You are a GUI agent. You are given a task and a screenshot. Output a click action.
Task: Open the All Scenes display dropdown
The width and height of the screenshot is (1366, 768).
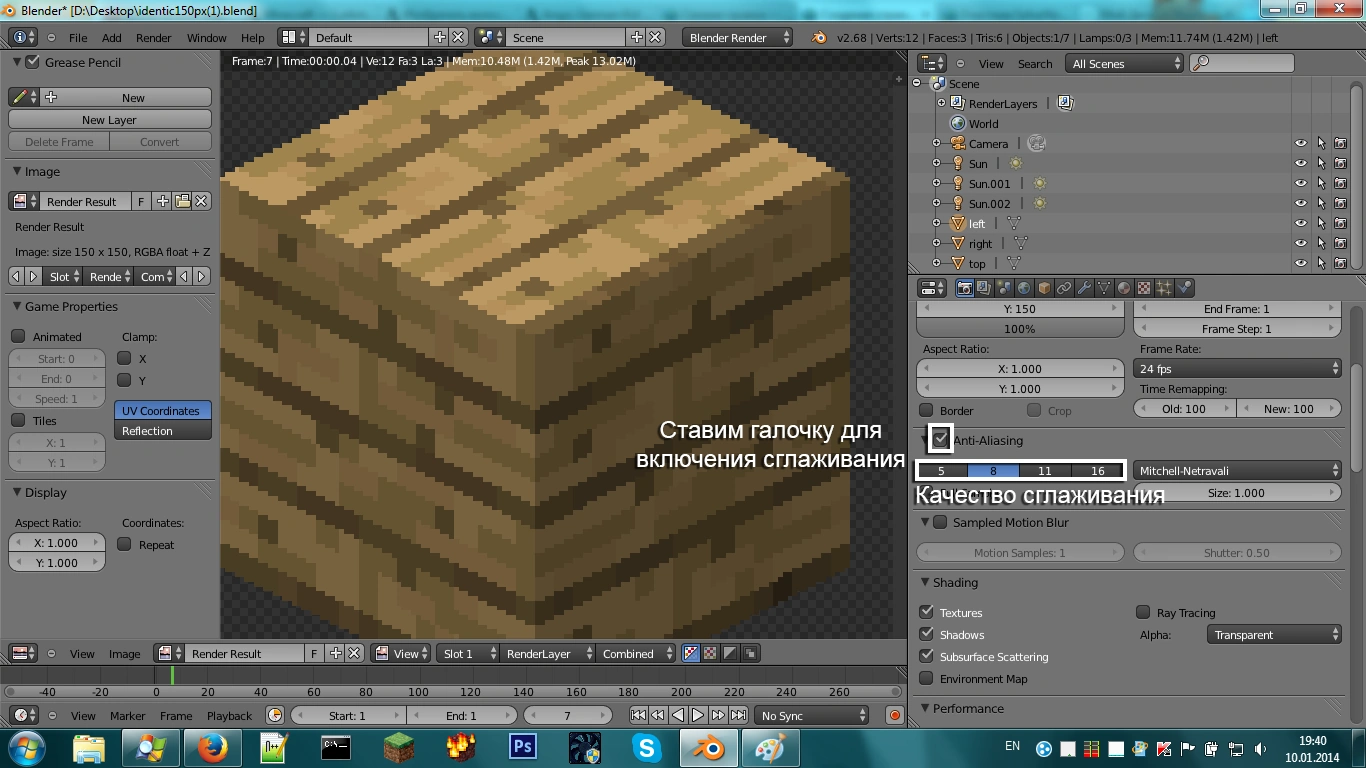(x=1125, y=63)
